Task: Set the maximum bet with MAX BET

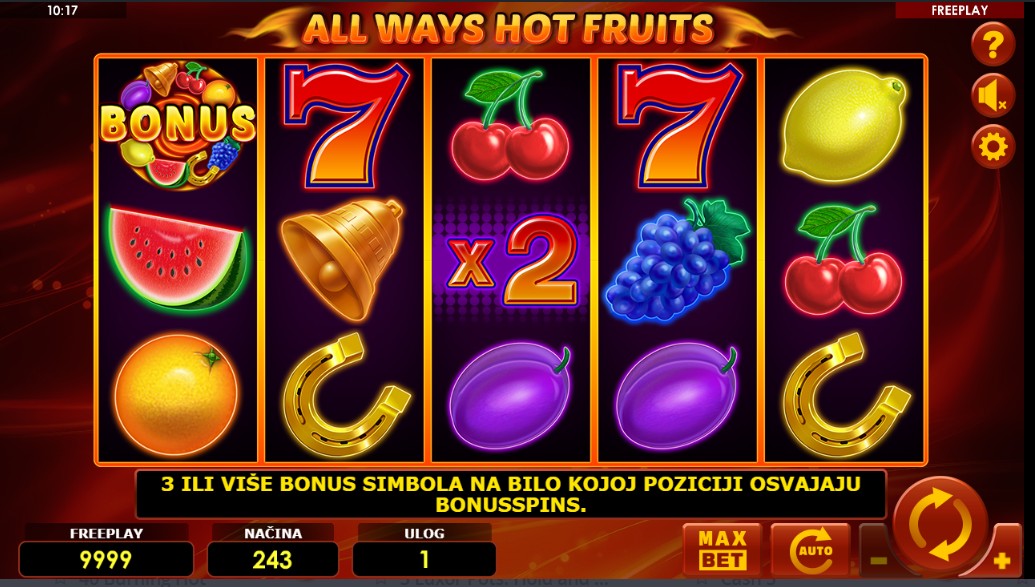Action: click(722, 549)
